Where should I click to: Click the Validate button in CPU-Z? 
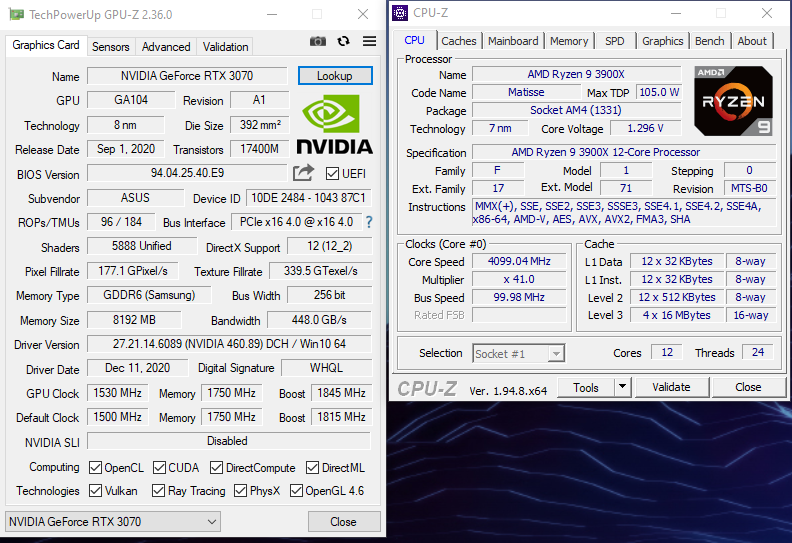click(671, 387)
